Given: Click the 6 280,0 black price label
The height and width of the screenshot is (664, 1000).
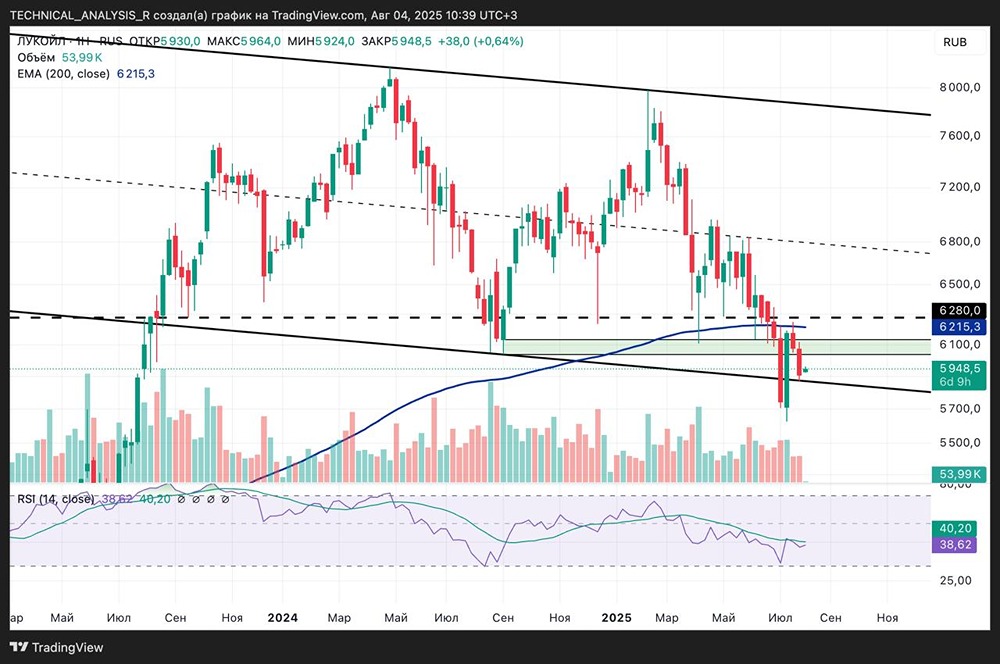Looking at the screenshot, I should pos(960,311).
